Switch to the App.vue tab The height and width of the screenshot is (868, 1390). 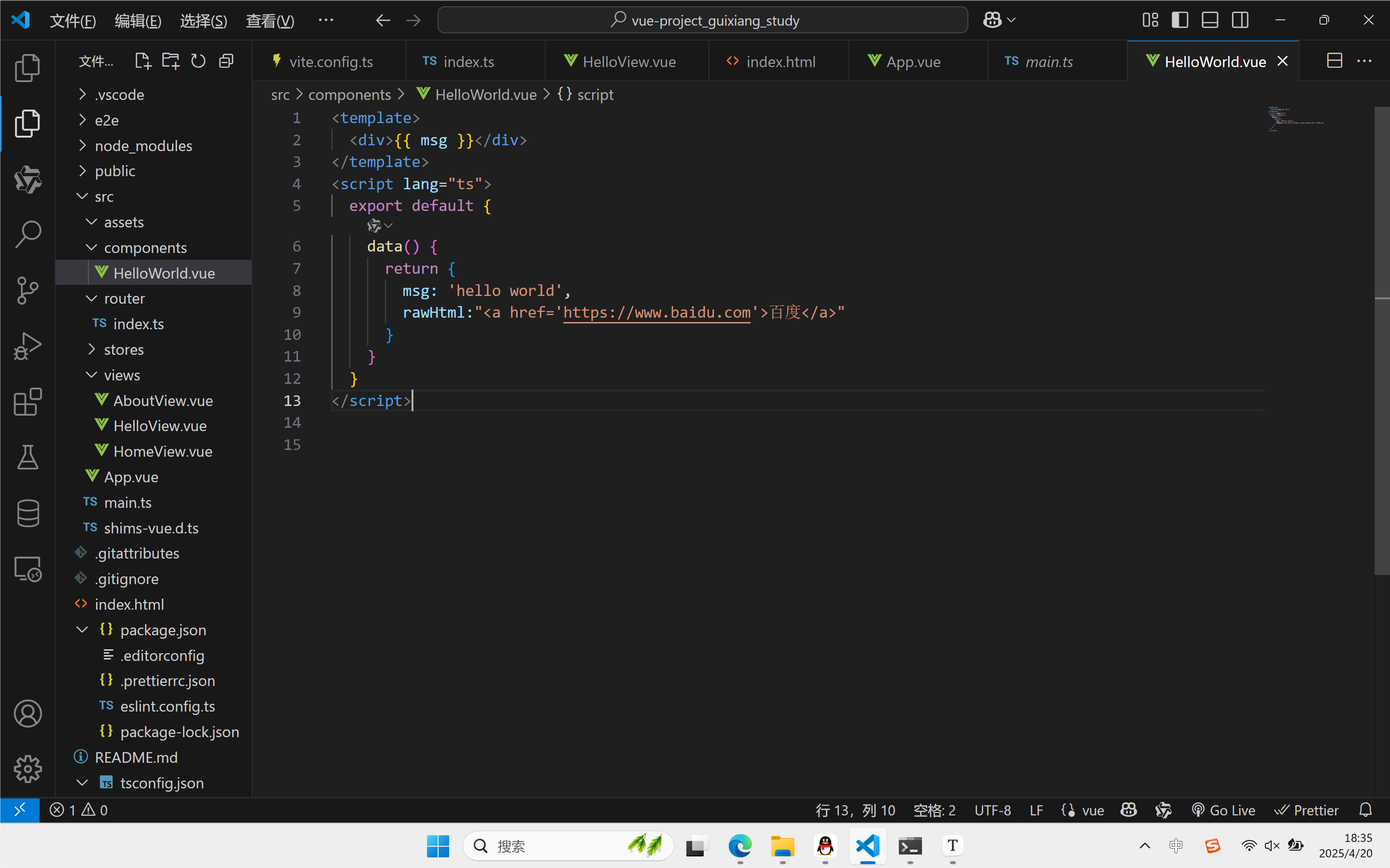(x=913, y=61)
